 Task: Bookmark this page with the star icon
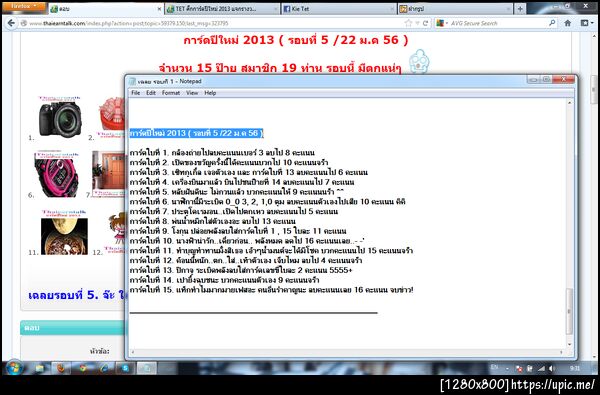pyautogui.click(x=408, y=23)
